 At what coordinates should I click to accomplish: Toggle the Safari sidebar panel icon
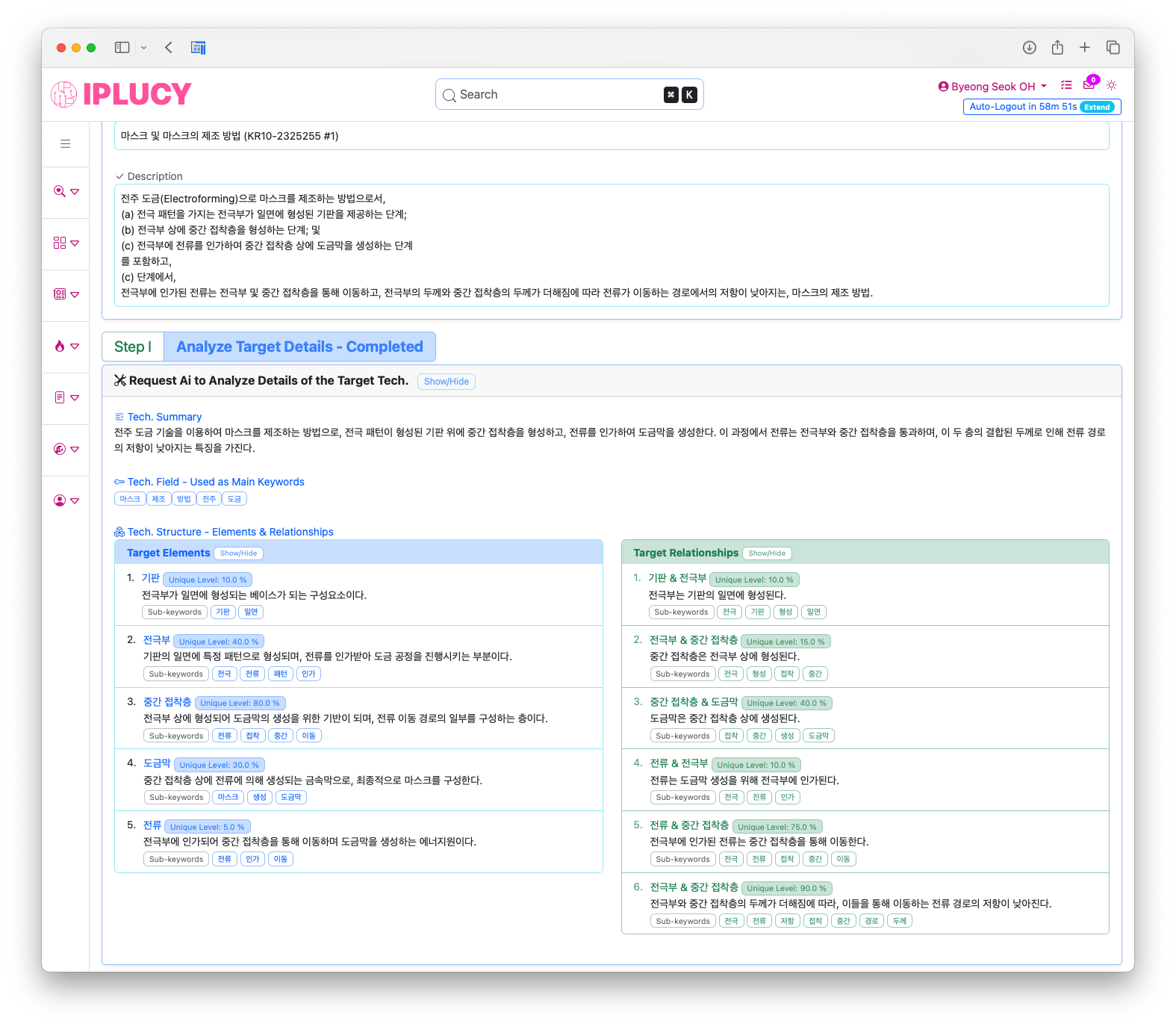122,48
